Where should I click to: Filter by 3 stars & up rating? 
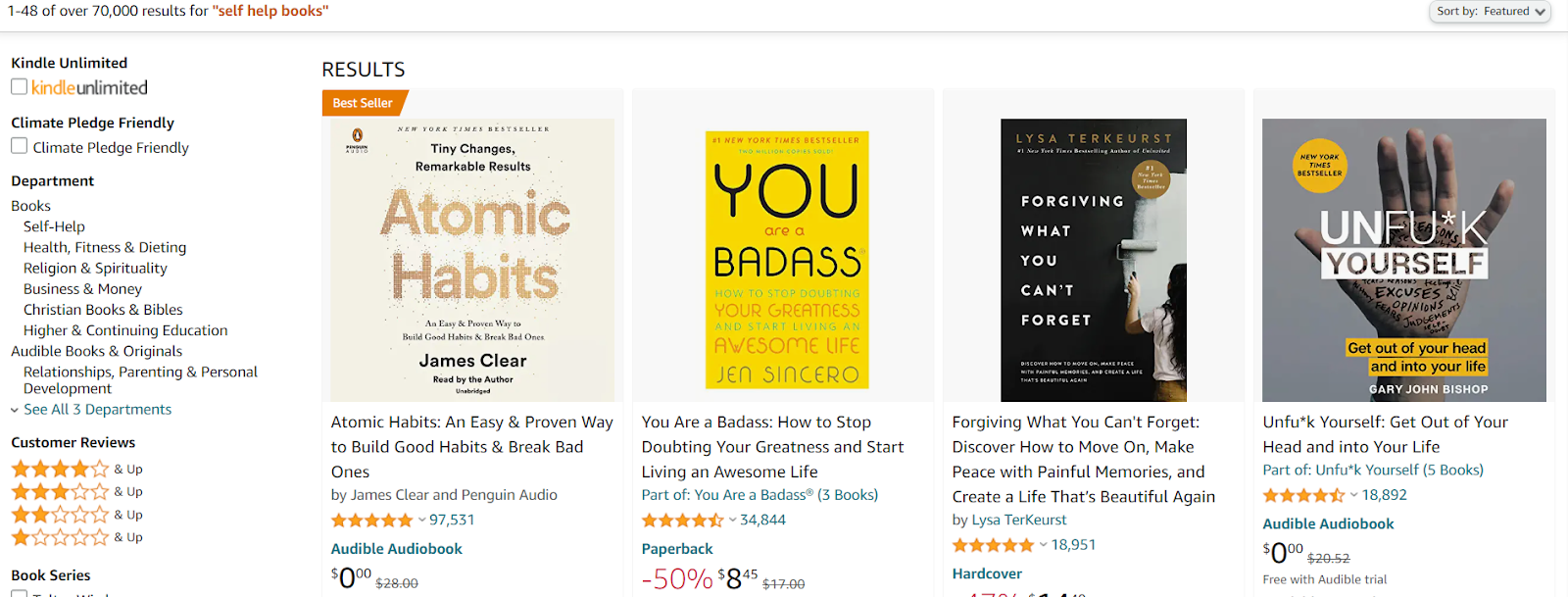(76, 491)
